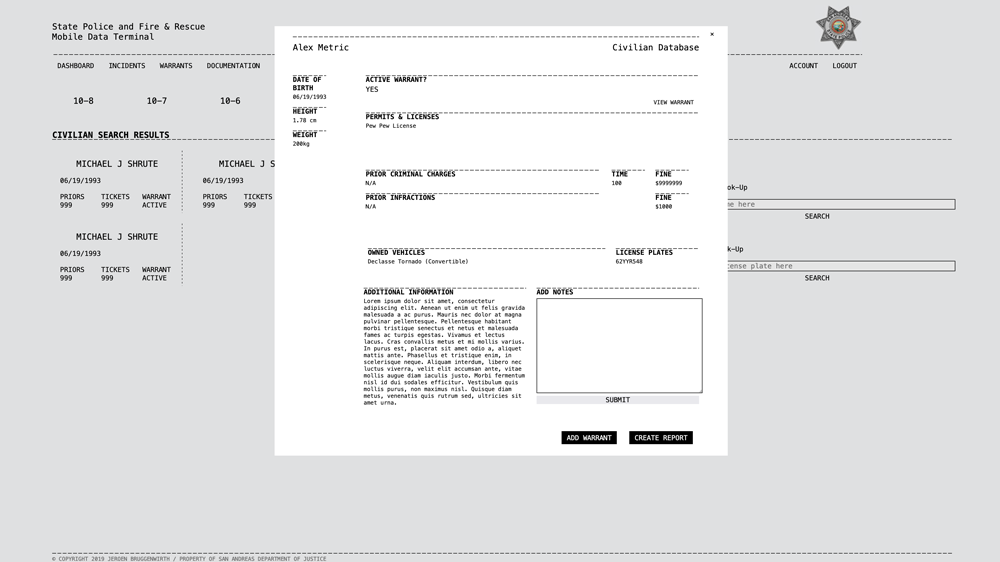
Task: Log out of the terminal
Action: point(844,66)
